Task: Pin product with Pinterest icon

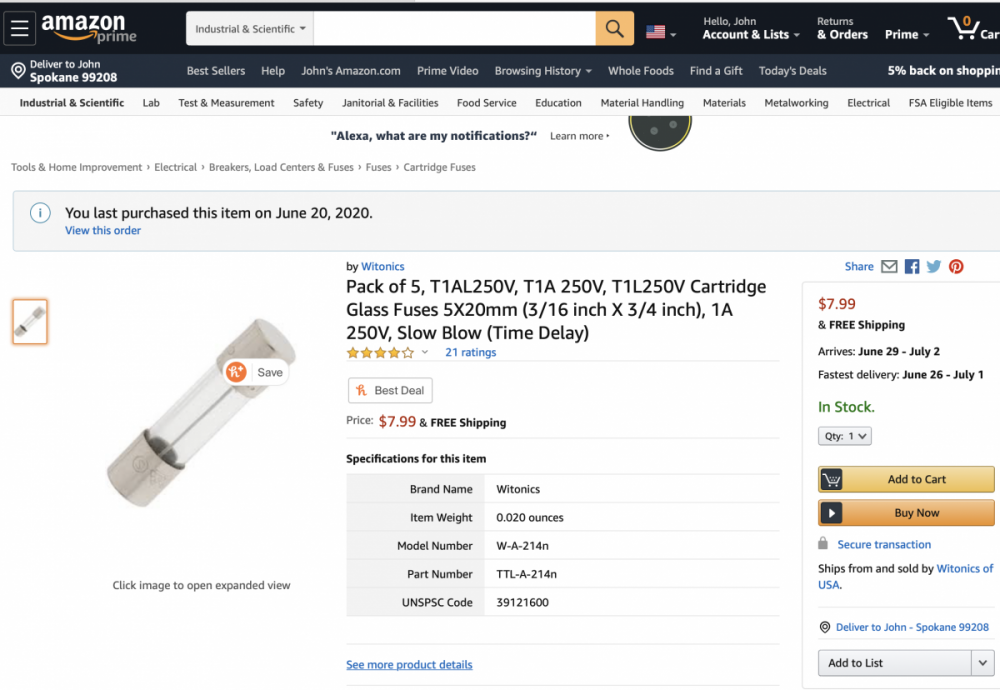Action: click(956, 267)
